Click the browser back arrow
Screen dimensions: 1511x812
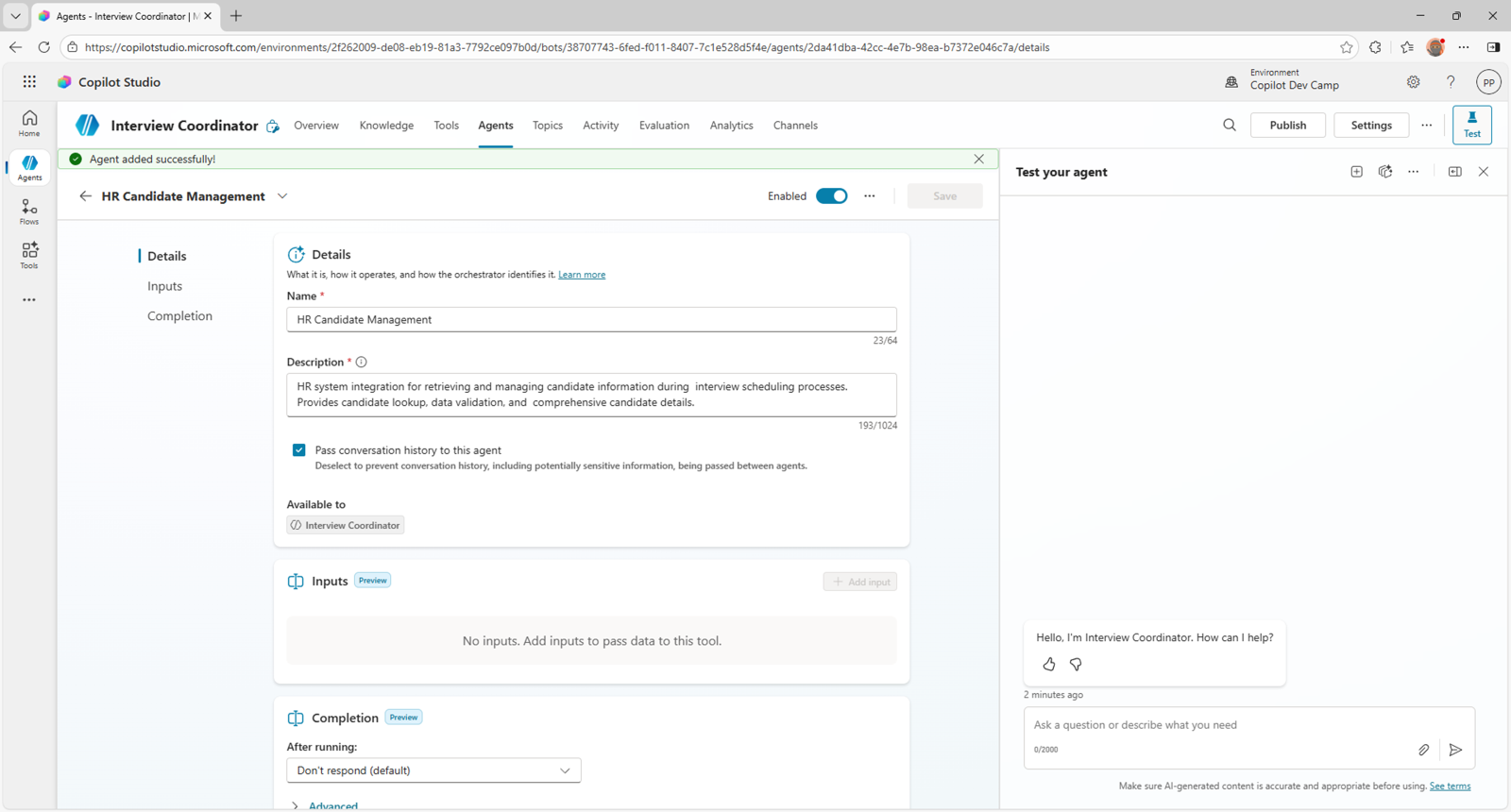pos(15,47)
